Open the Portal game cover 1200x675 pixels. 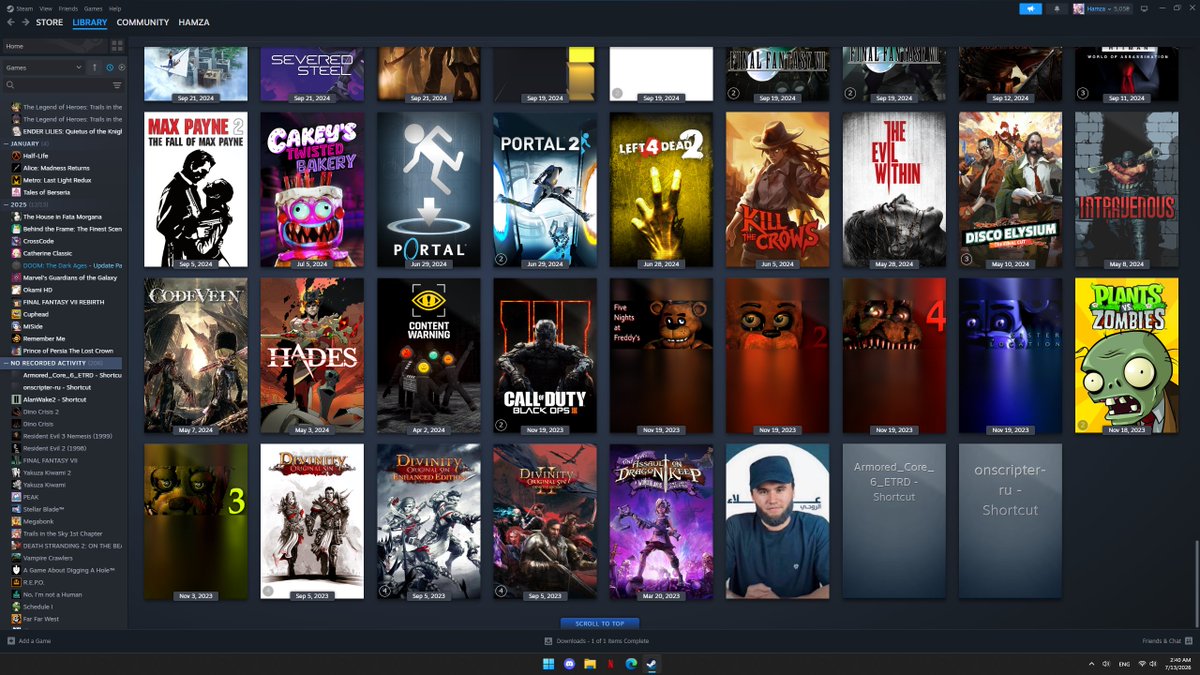[428, 189]
